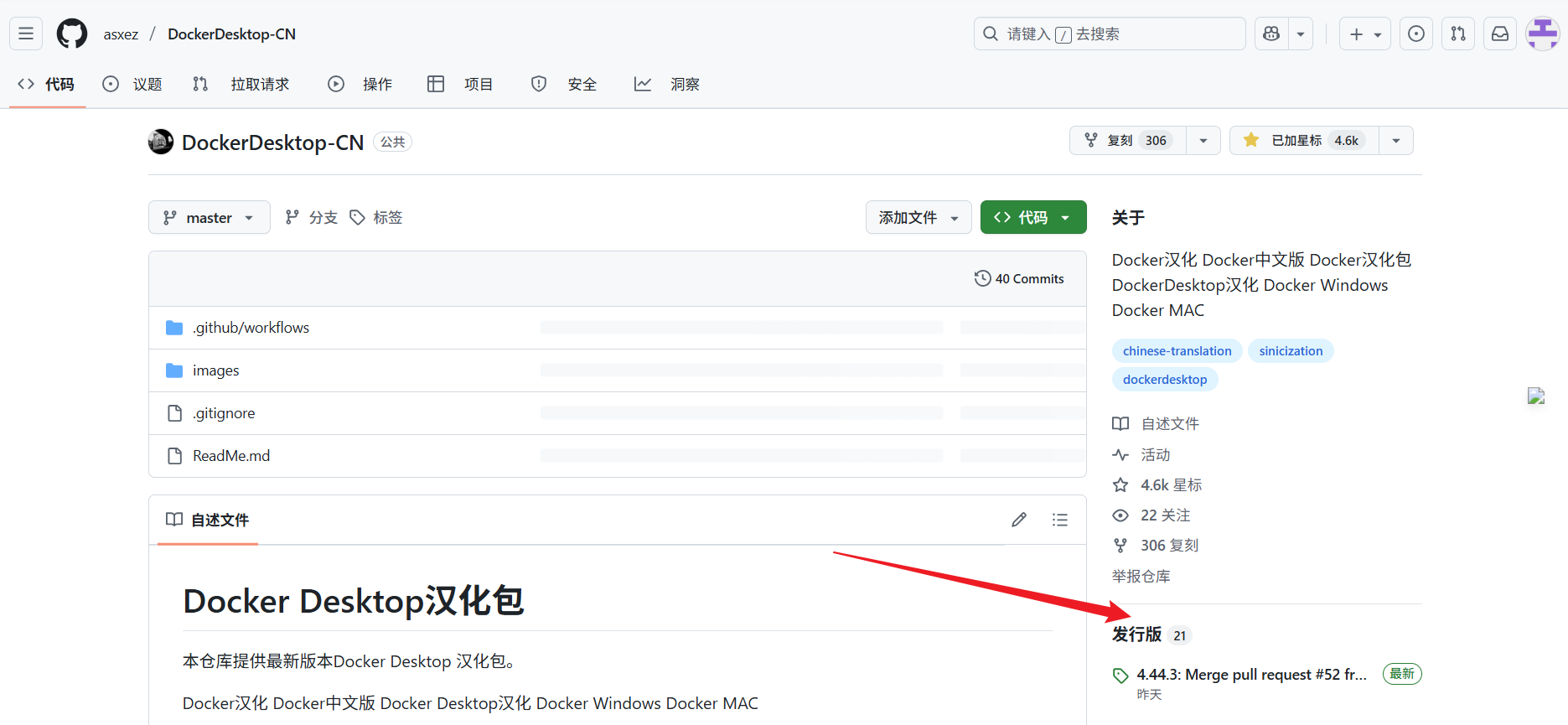Open 自述文件 link in About sidebar
Viewport: 1568px width, 725px height.
coord(1156,424)
